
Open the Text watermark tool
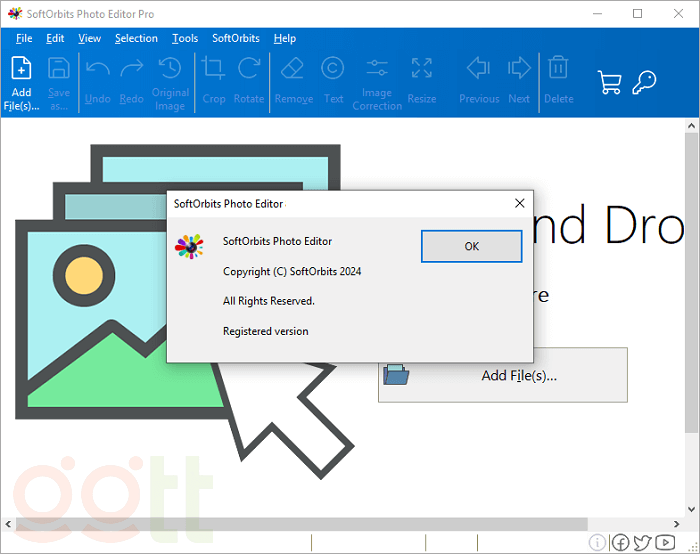point(333,80)
